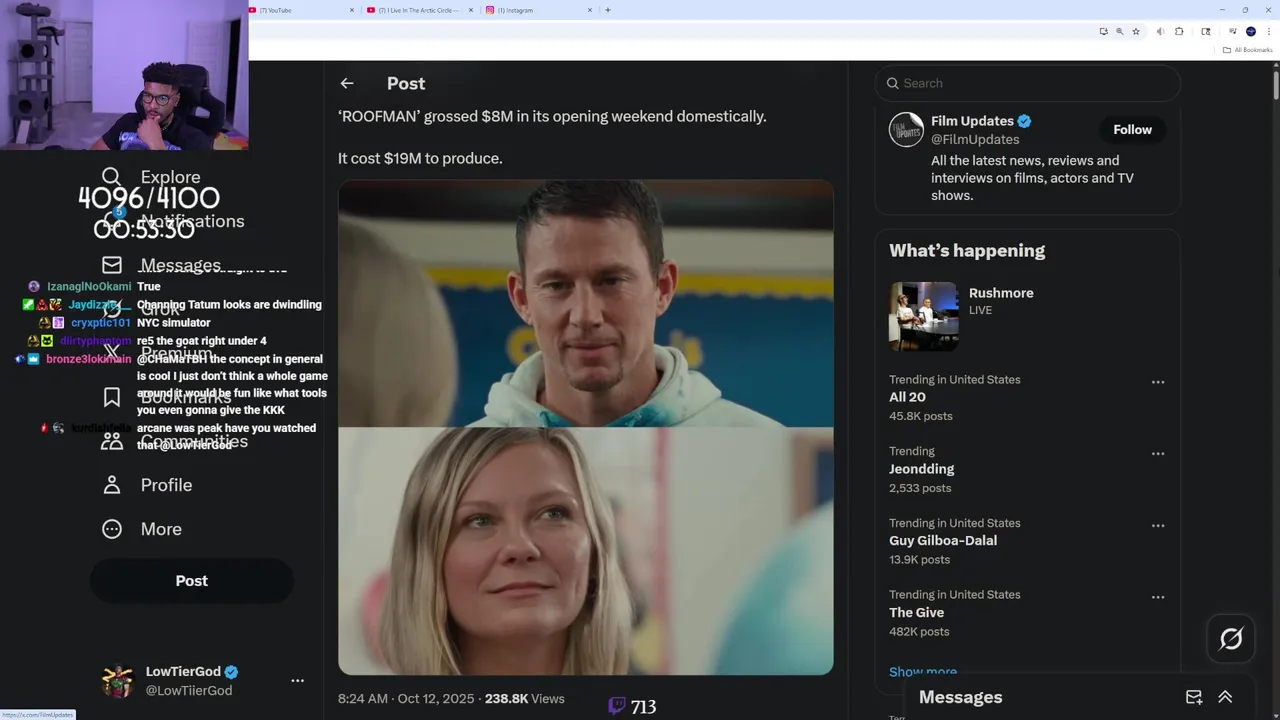Follow Film Updates account

pyautogui.click(x=1133, y=130)
